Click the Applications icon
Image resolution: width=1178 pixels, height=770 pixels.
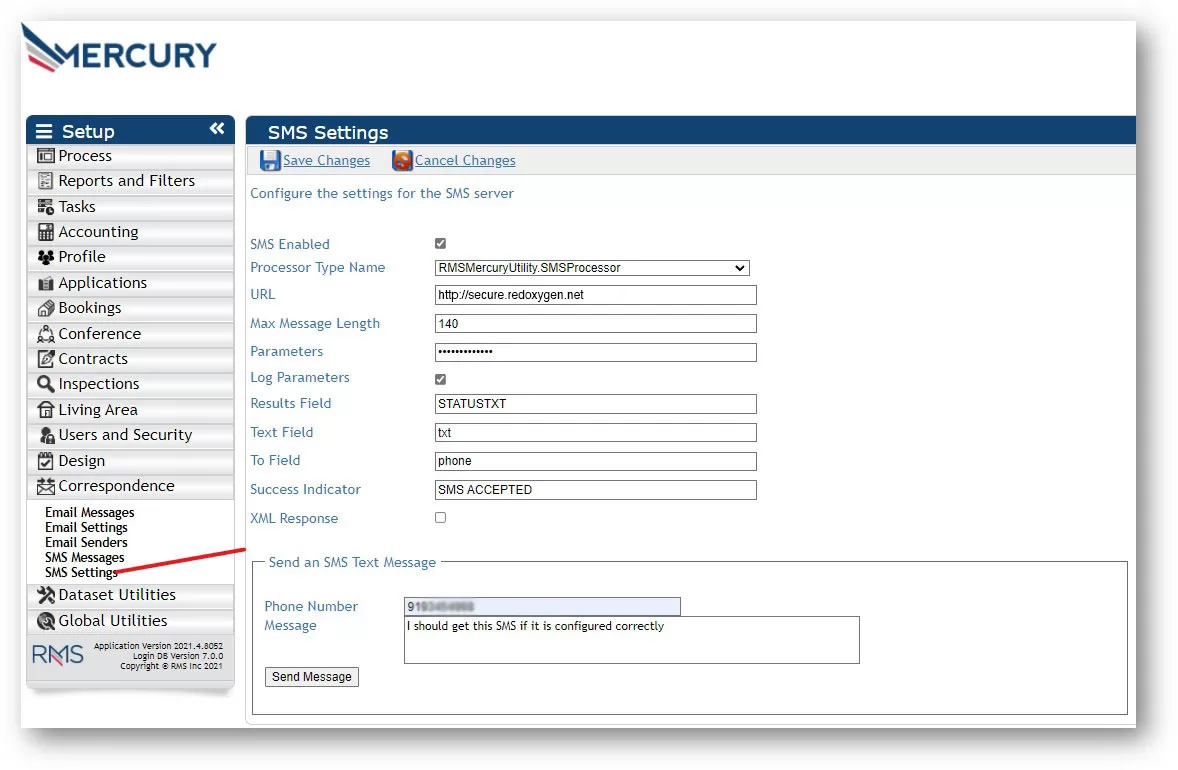[x=46, y=283]
